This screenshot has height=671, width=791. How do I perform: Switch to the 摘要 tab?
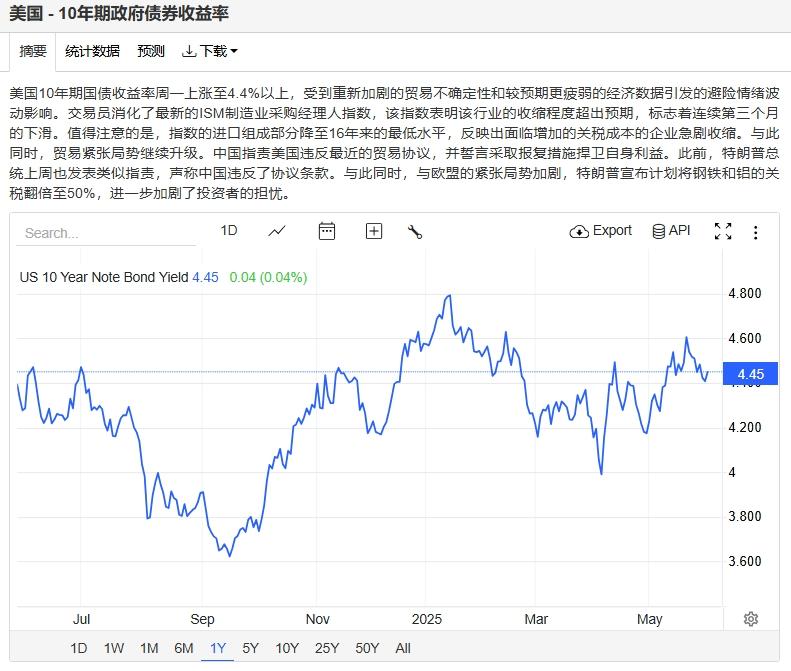click(33, 51)
